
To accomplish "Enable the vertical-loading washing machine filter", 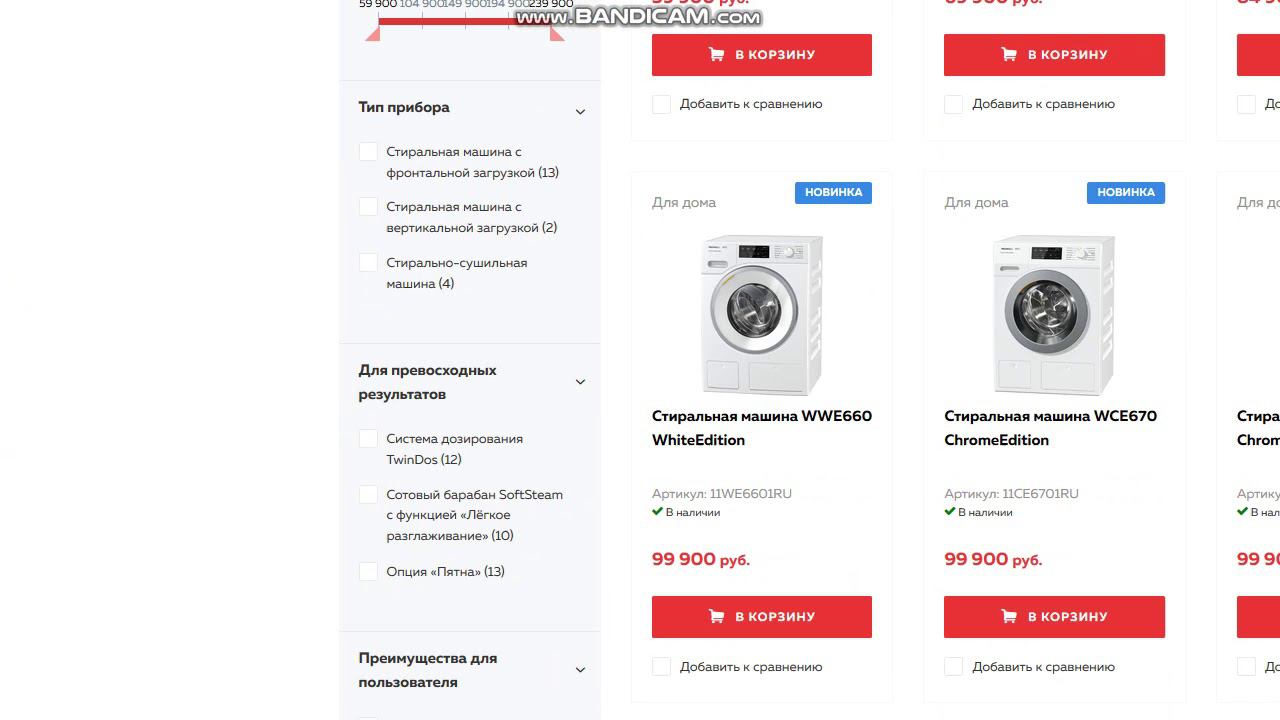I will click(368, 207).
